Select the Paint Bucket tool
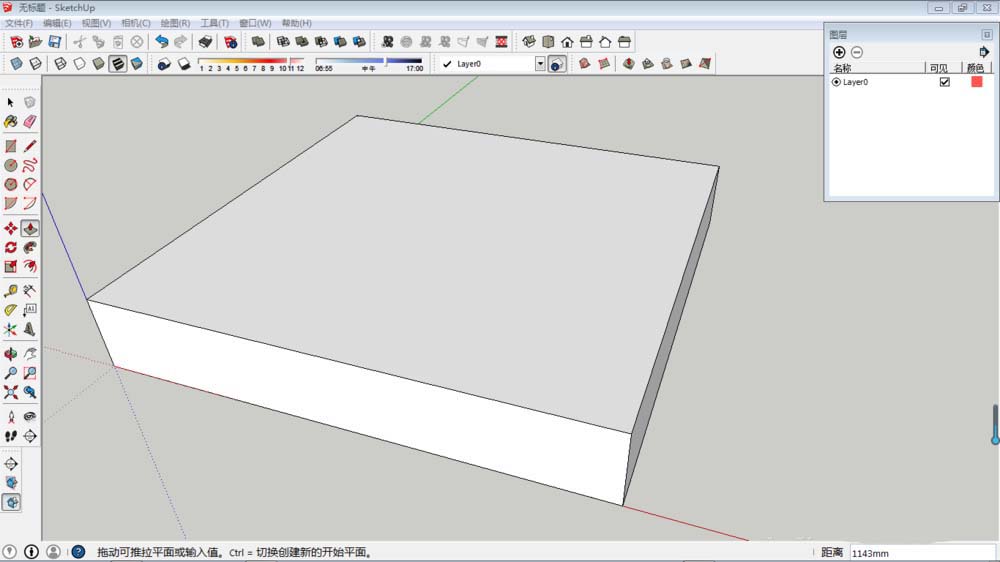The height and width of the screenshot is (562, 1000). point(11,121)
